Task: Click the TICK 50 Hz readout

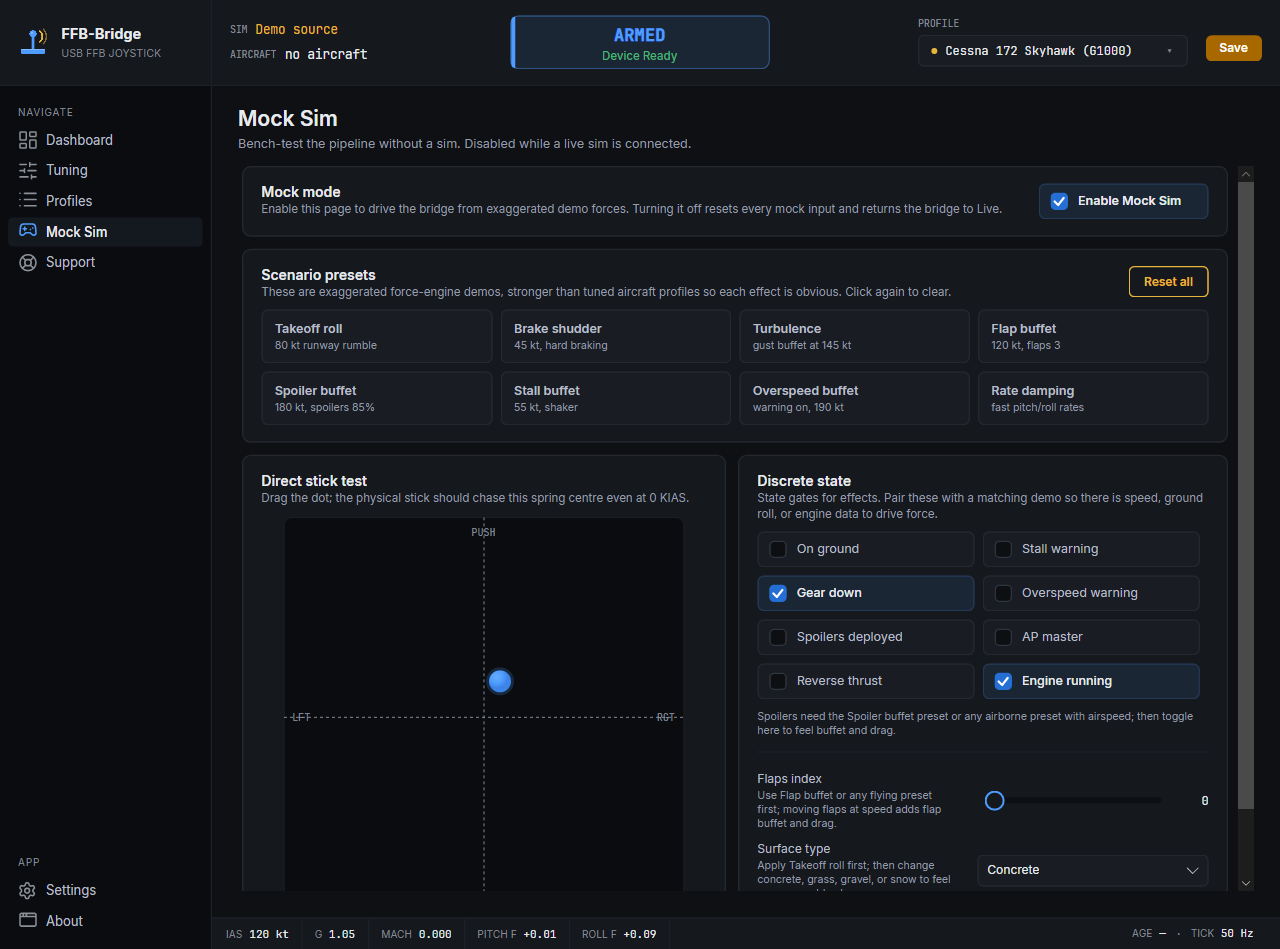Action: click(1222, 934)
